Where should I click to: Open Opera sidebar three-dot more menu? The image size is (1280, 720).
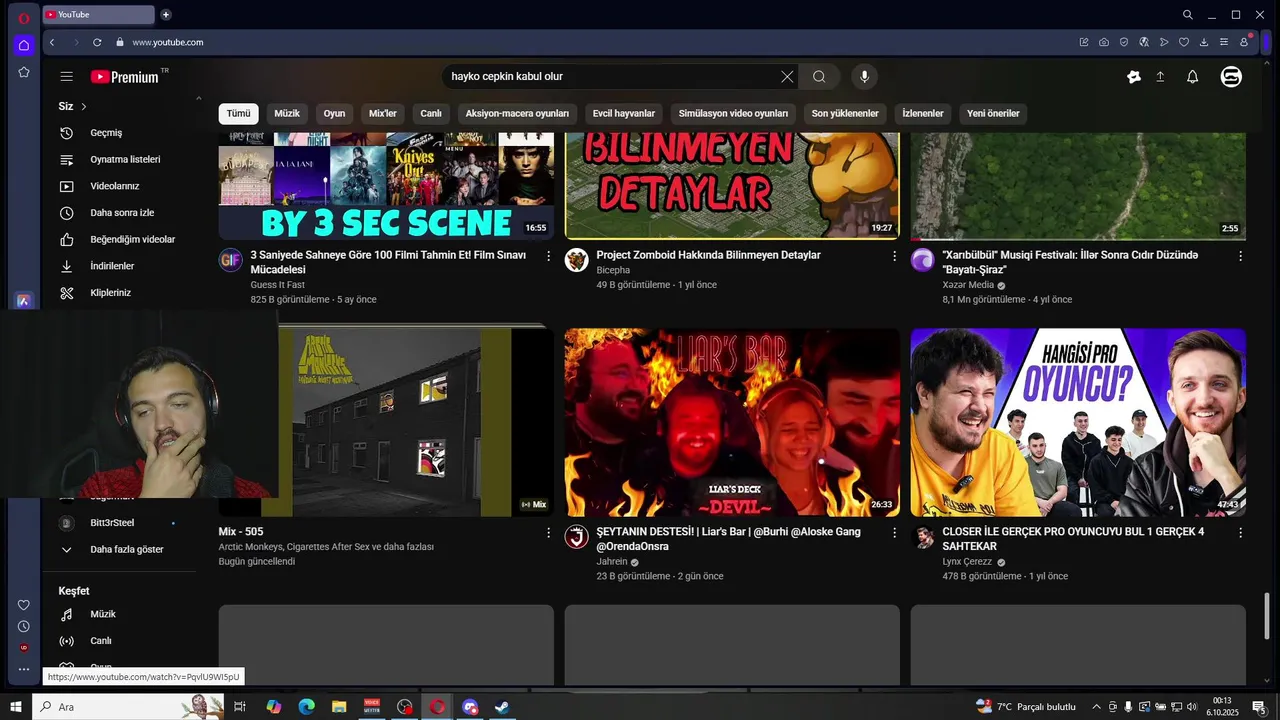(x=24, y=669)
